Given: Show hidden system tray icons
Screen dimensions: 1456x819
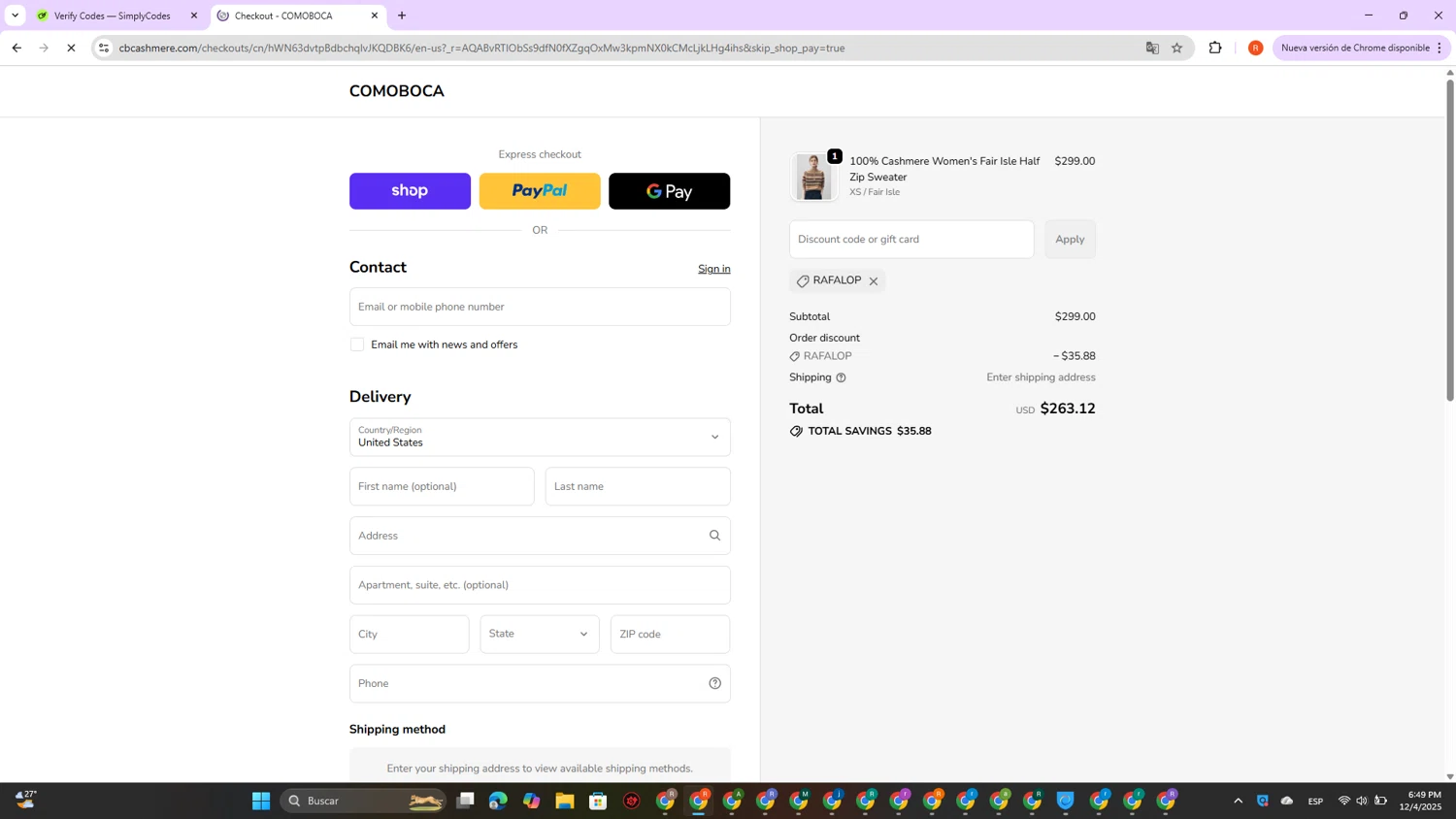Looking at the screenshot, I should [1238, 801].
